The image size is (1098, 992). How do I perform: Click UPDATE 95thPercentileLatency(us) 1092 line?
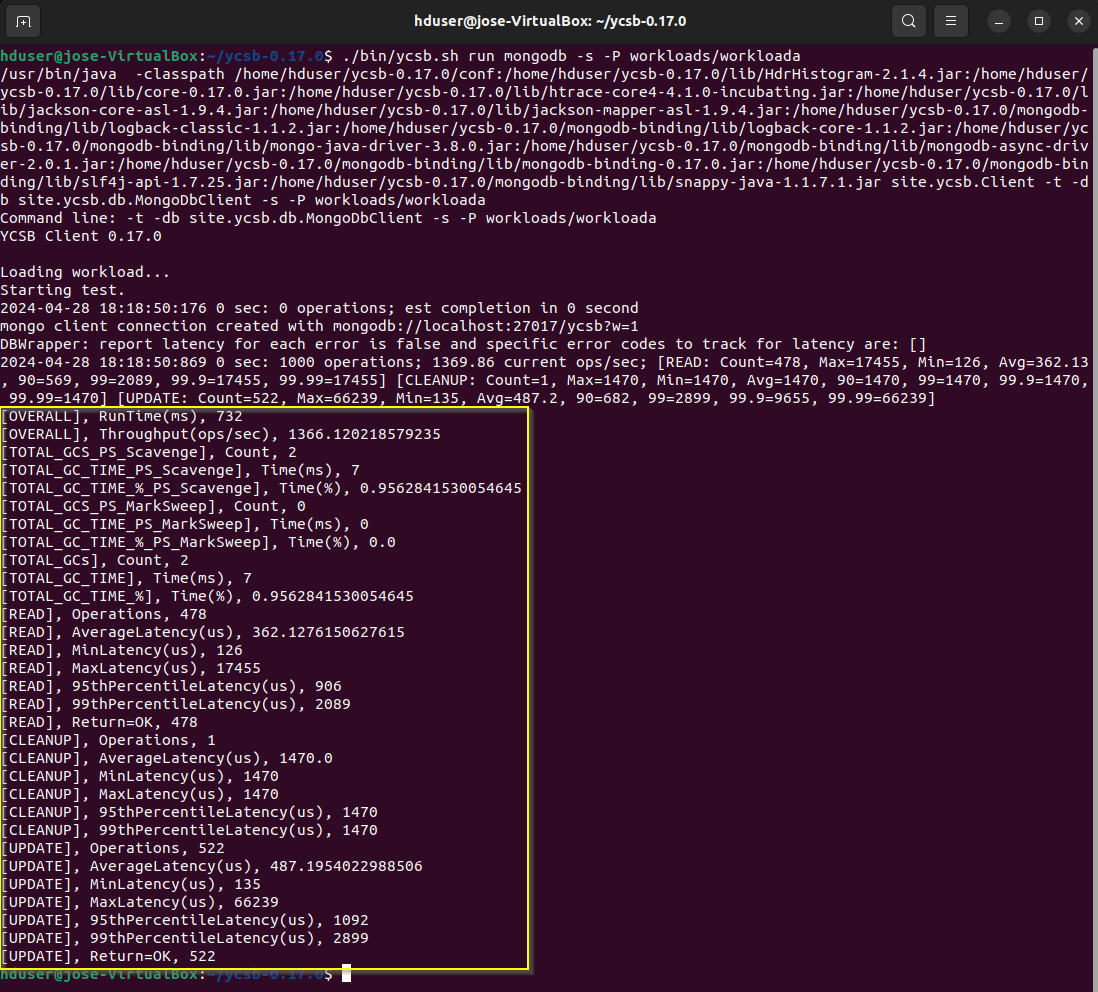tap(185, 921)
